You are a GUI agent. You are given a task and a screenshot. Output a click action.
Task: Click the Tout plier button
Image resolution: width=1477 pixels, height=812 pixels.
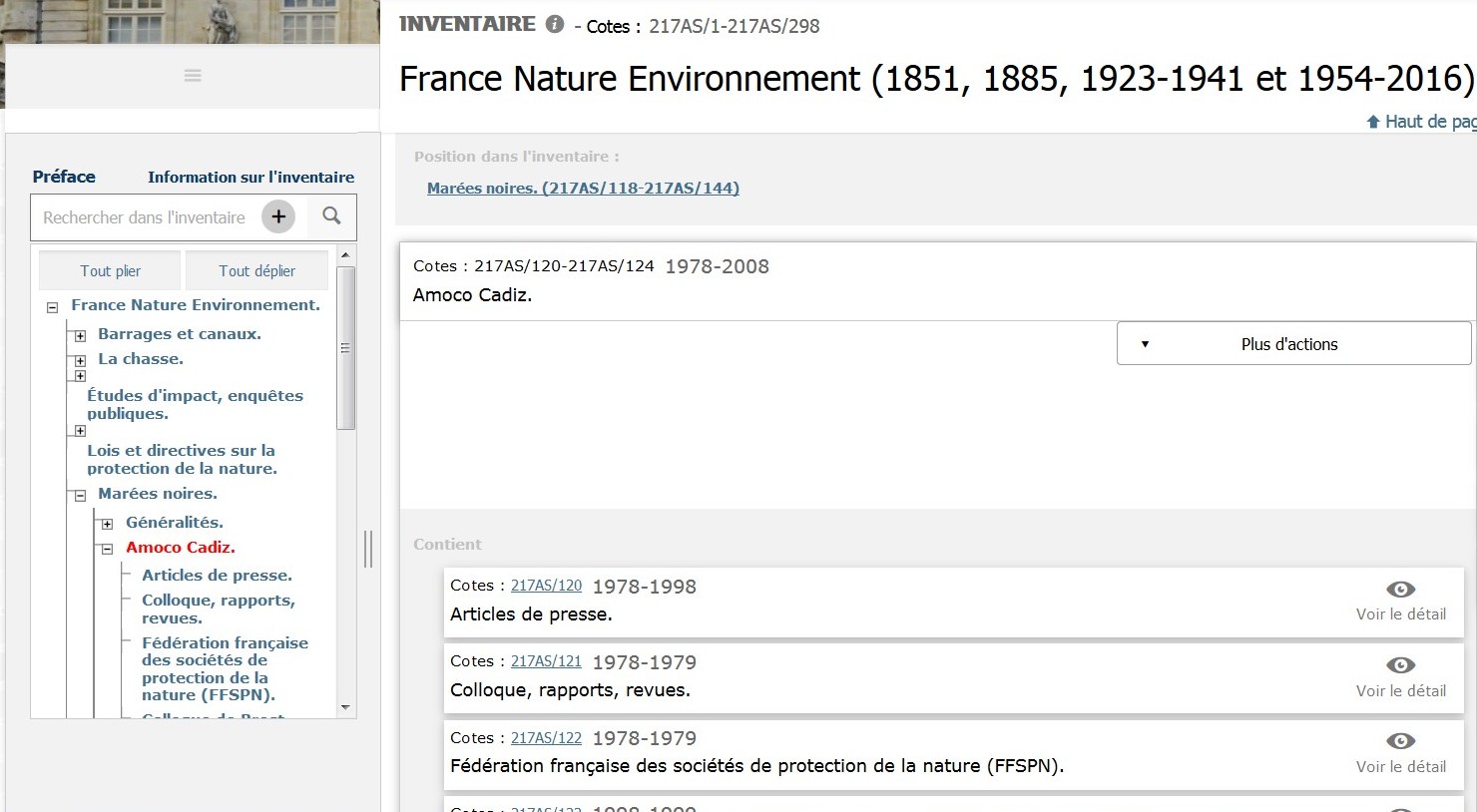click(x=110, y=270)
